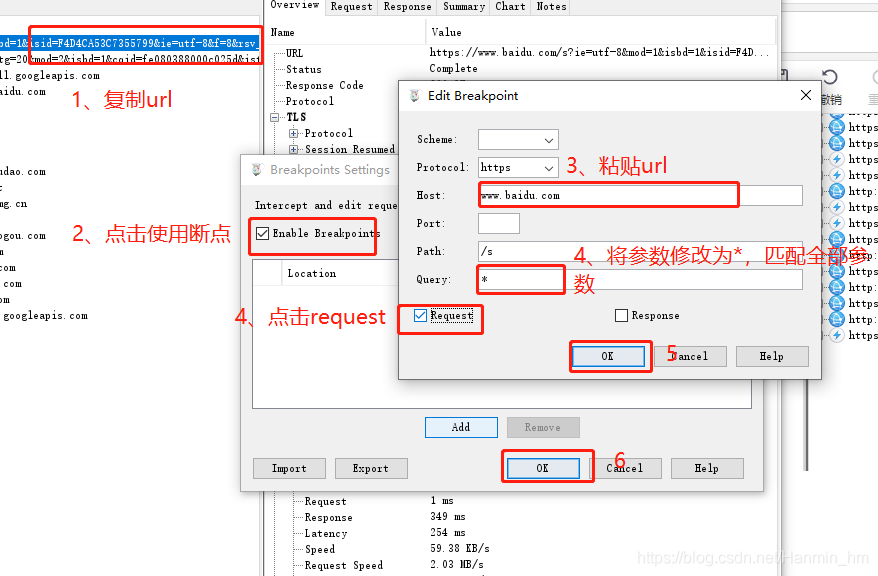Select the Response timing row, 349 ms

(x=329, y=518)
